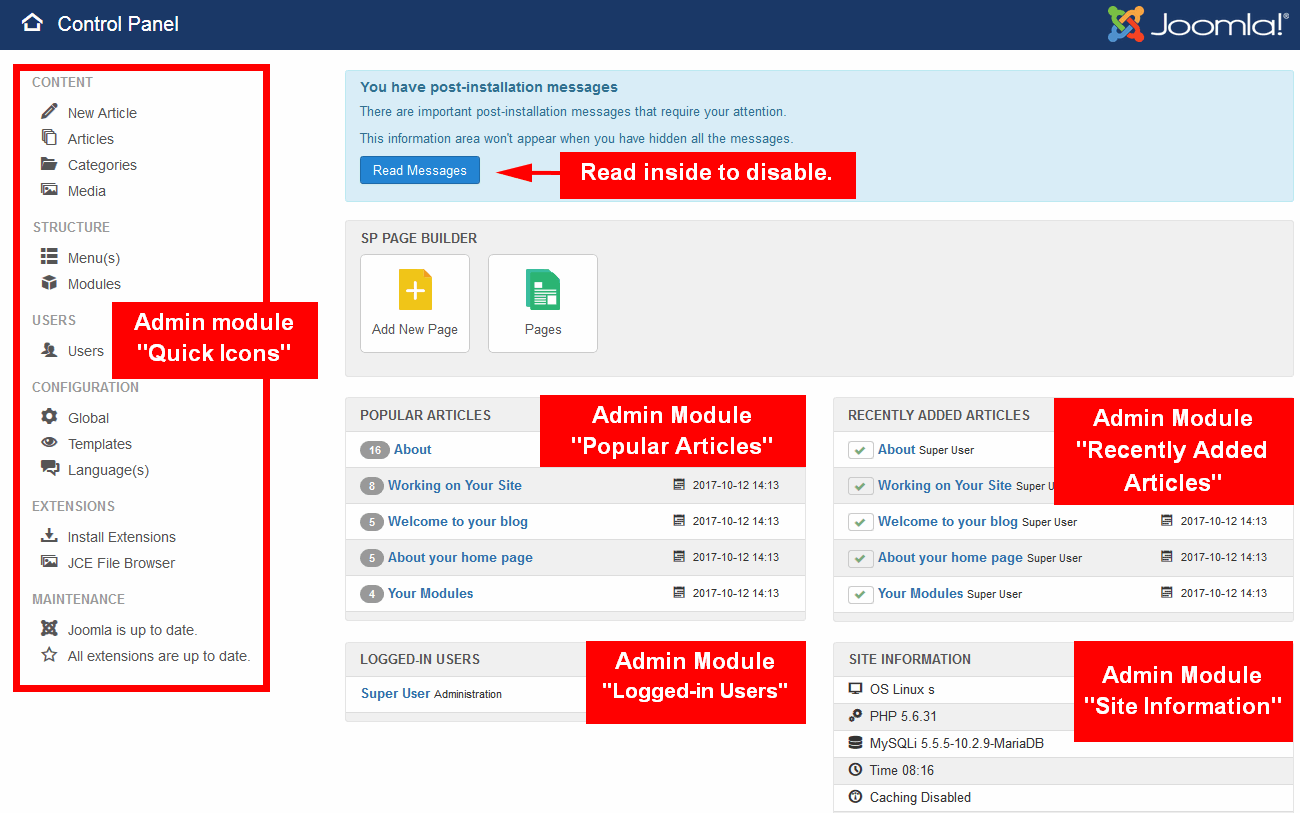Screen dimensions: 1300x813
Task: Click the New Article pencil icon
Action: [49, 112]
